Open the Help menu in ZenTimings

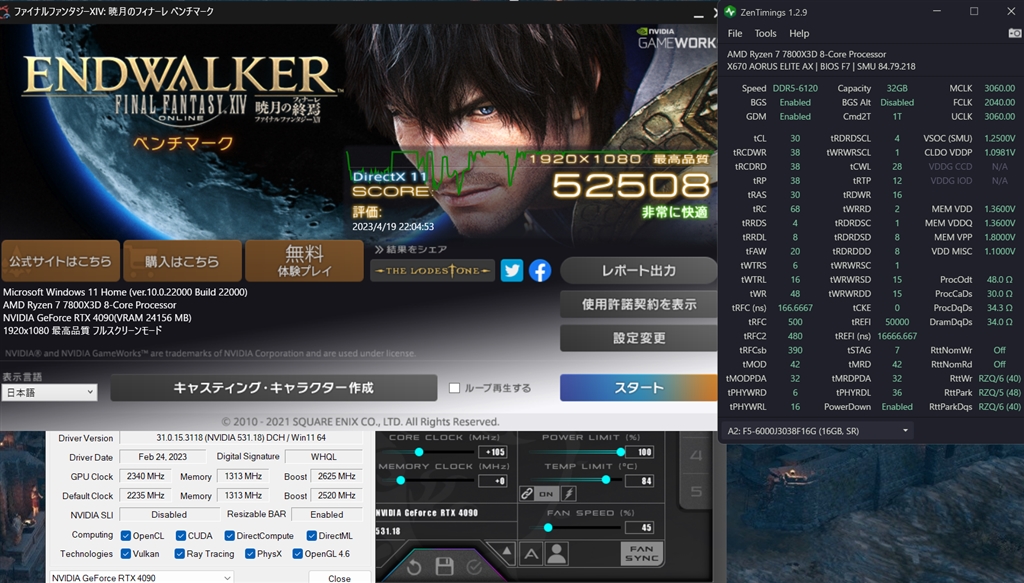coord(799,33)
